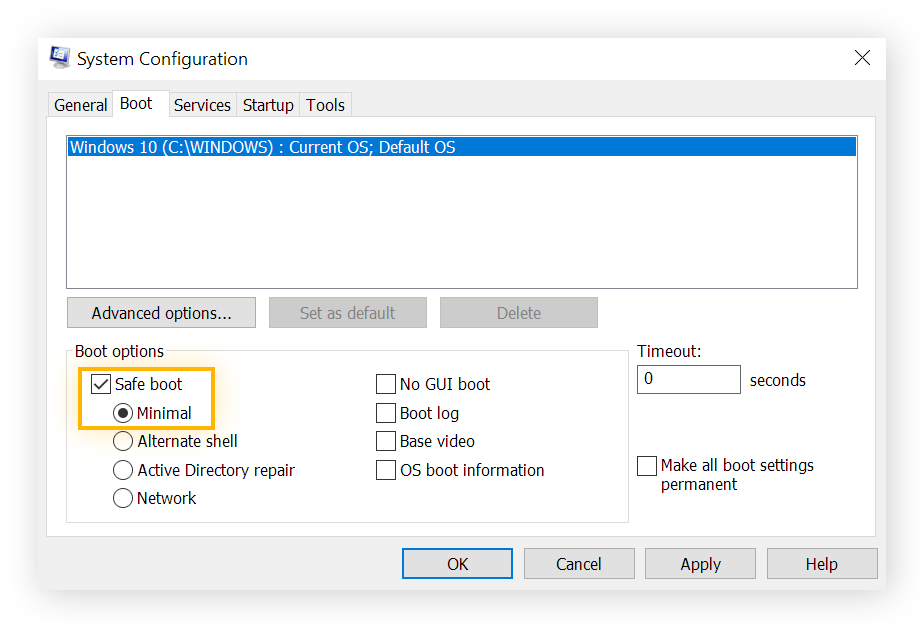Switch to the Services tab

point(202,104)
